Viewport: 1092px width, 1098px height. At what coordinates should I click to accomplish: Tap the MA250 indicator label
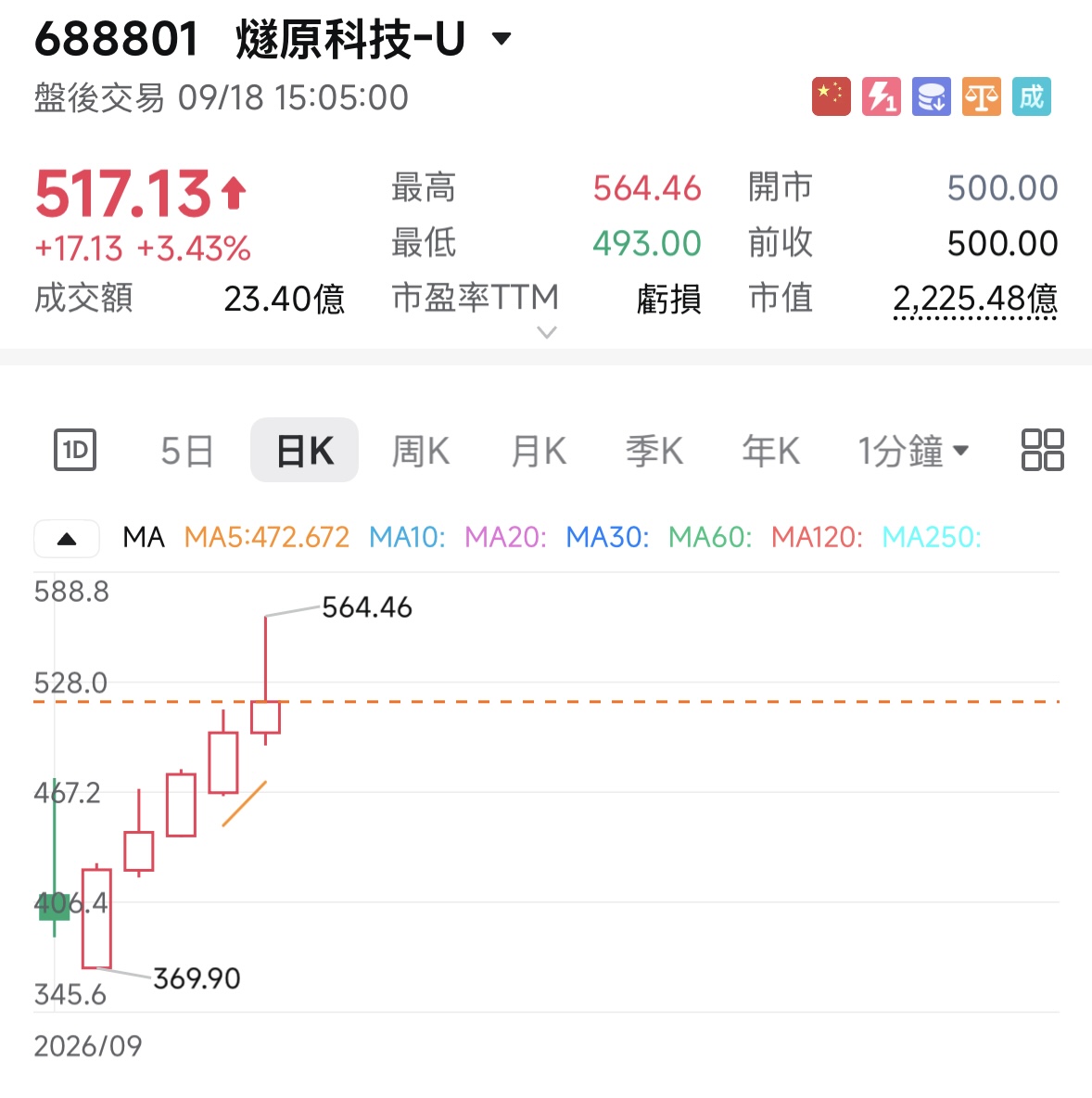932,538
